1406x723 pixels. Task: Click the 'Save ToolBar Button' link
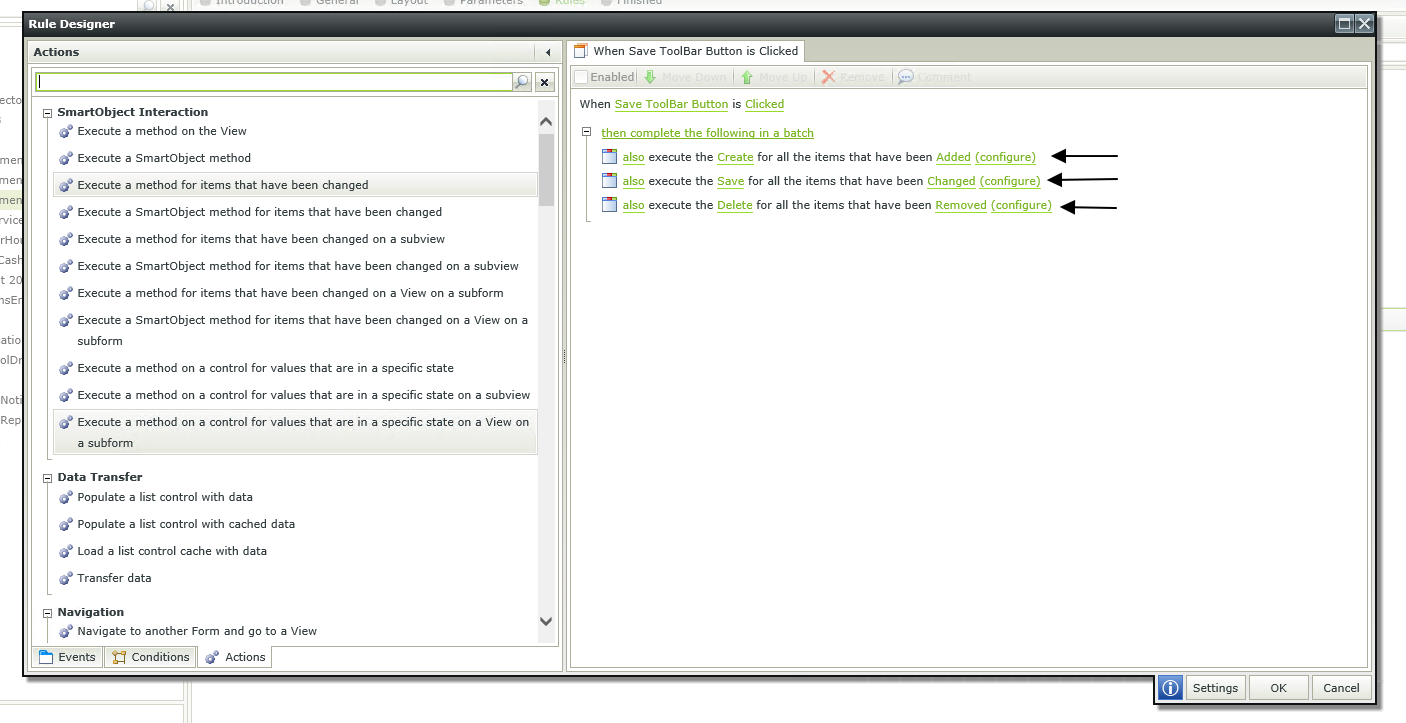click(671, 104)
